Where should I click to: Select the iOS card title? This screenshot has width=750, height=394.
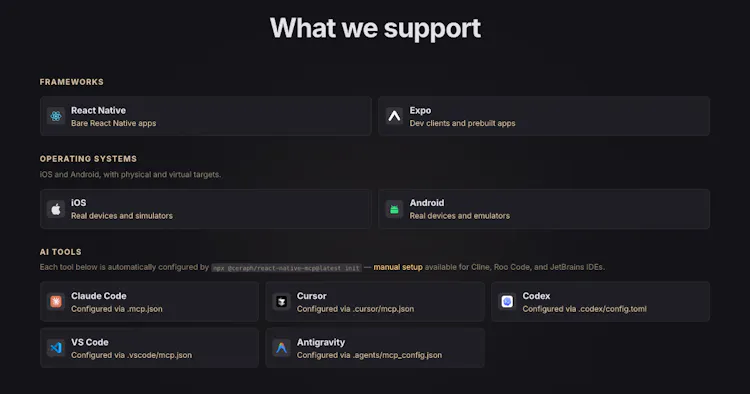pos(78,203)
